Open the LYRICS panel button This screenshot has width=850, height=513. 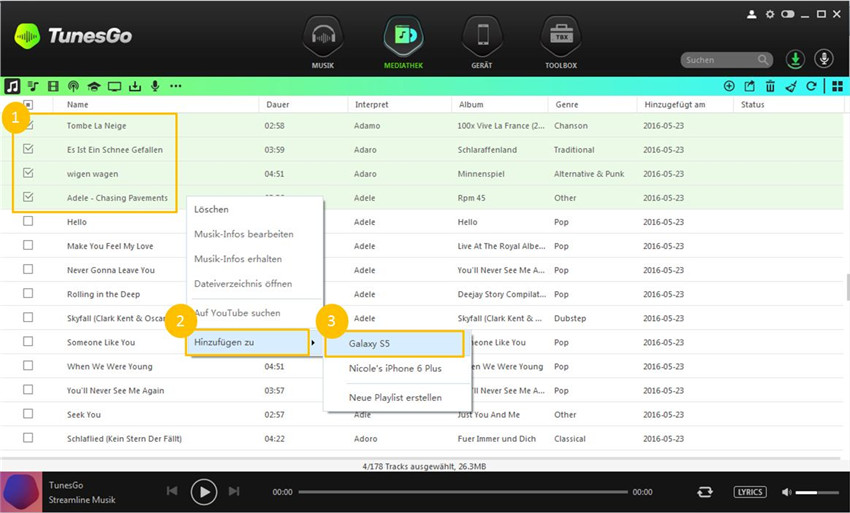(750, 492)
